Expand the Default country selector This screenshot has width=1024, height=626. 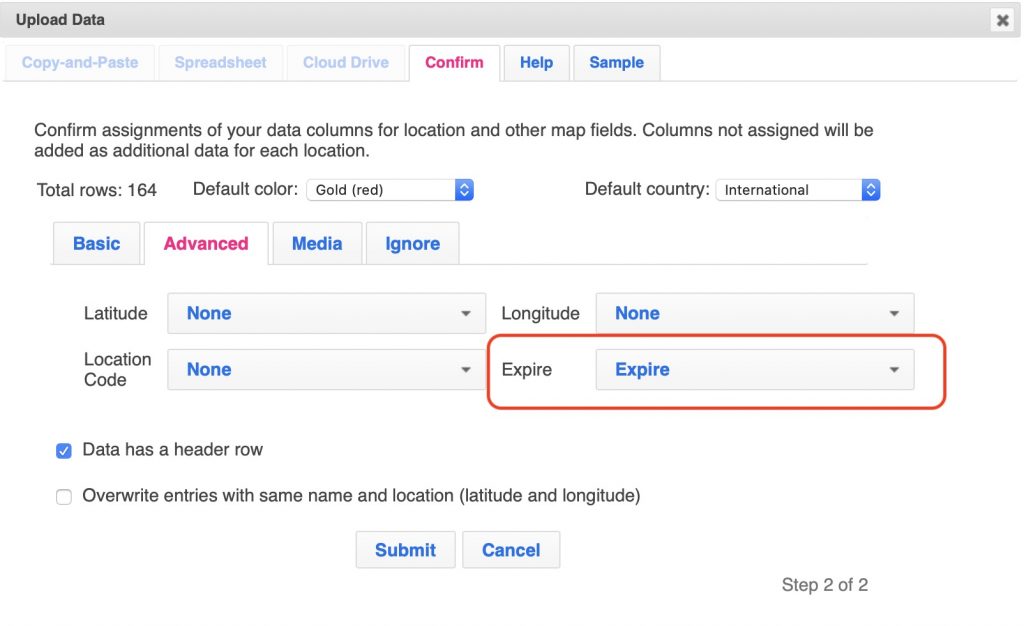(x=797, y=189)
